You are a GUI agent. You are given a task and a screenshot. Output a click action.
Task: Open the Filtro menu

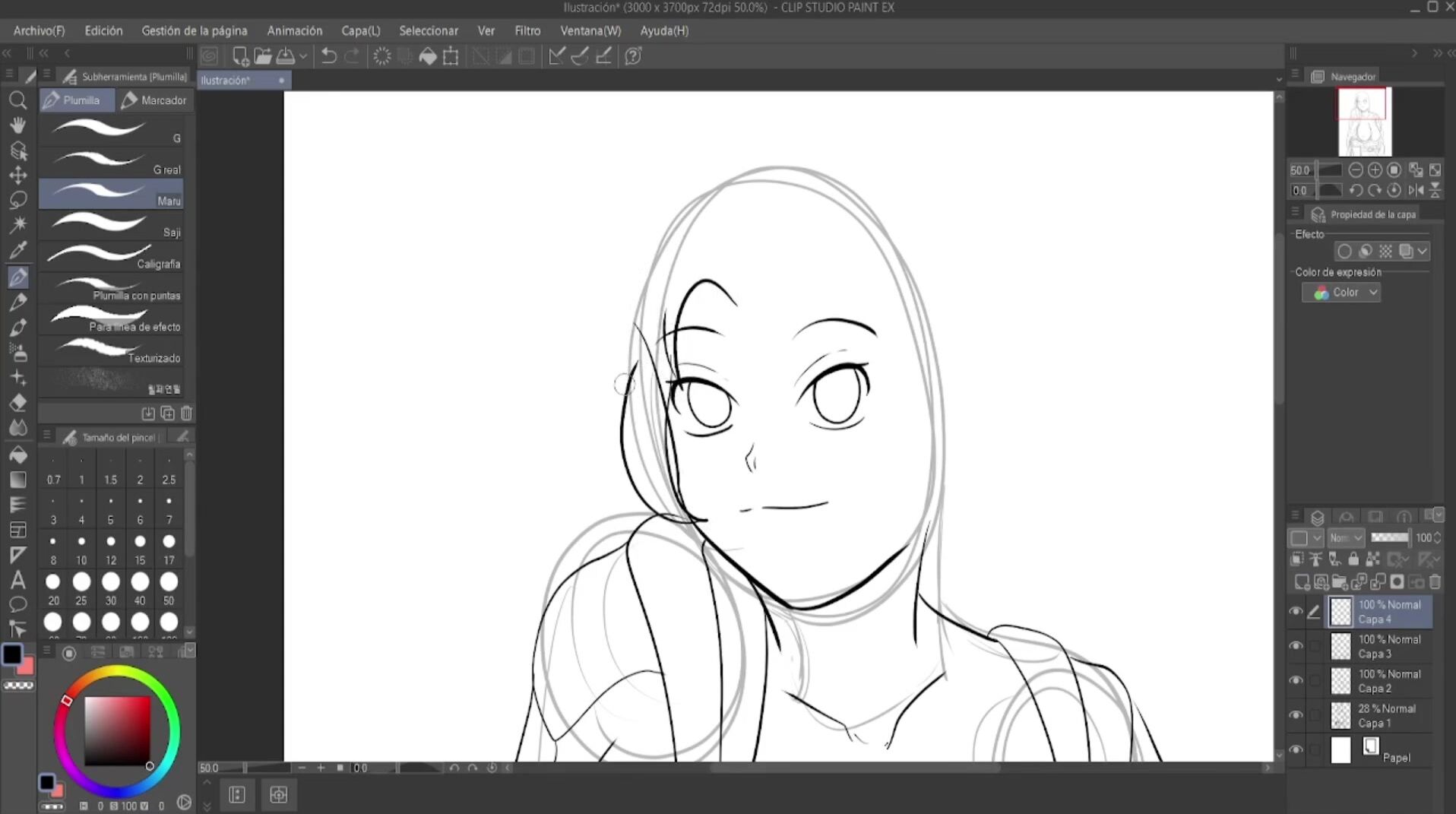pos(527,30)
